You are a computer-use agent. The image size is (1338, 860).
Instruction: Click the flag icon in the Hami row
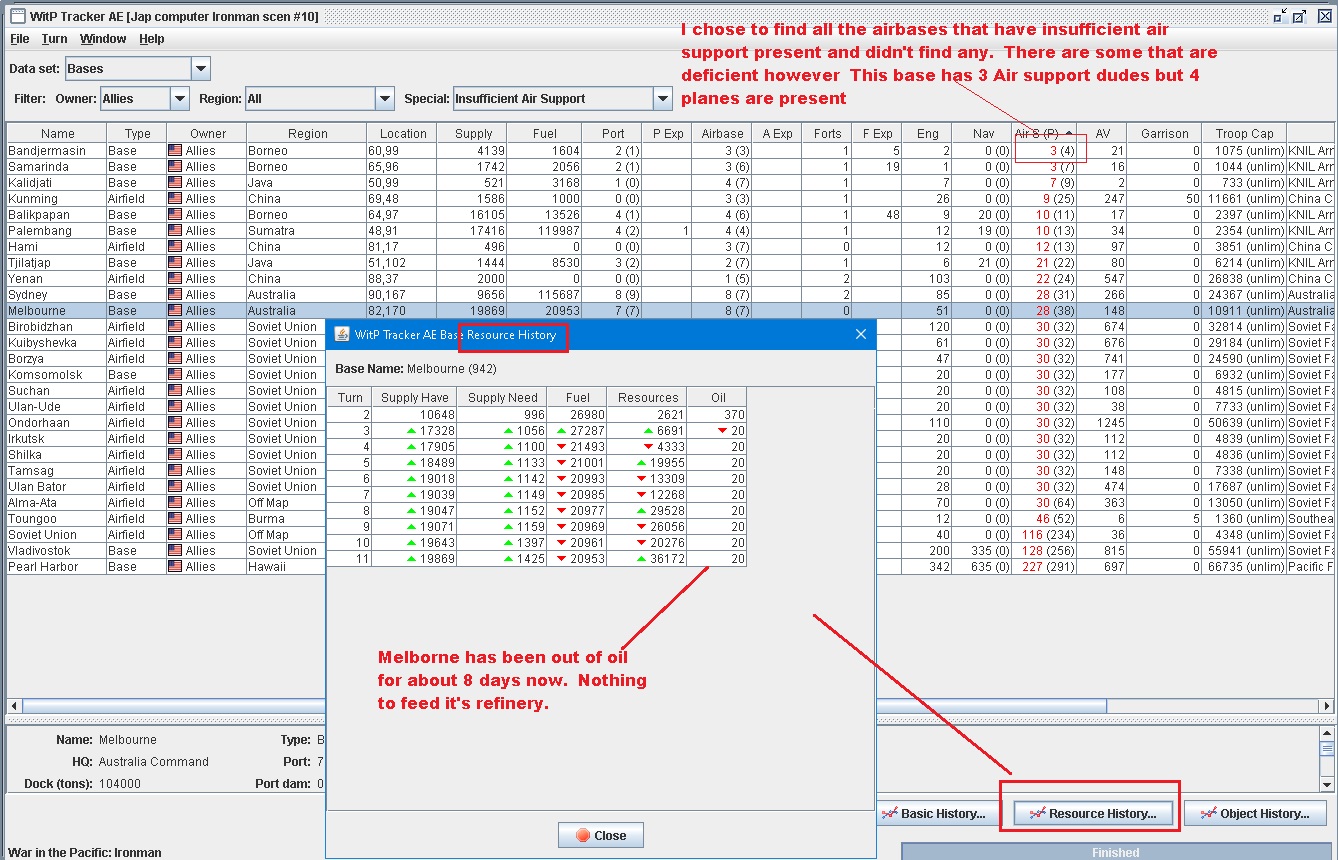click(x=175, y=247)
